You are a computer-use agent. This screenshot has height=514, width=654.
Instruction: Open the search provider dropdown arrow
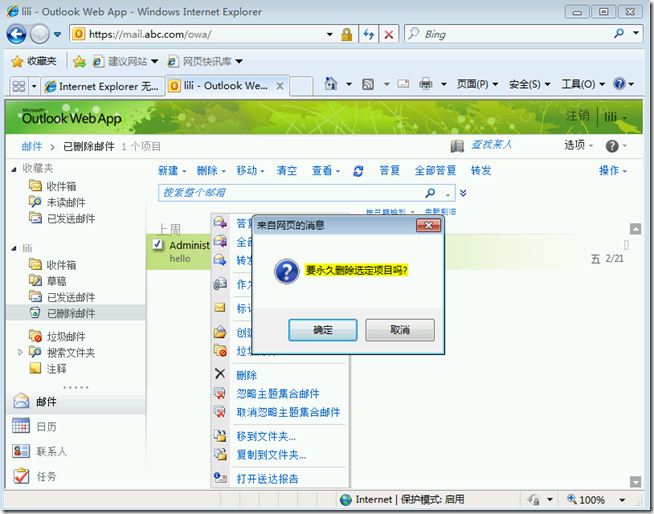[x=636, y=33]
